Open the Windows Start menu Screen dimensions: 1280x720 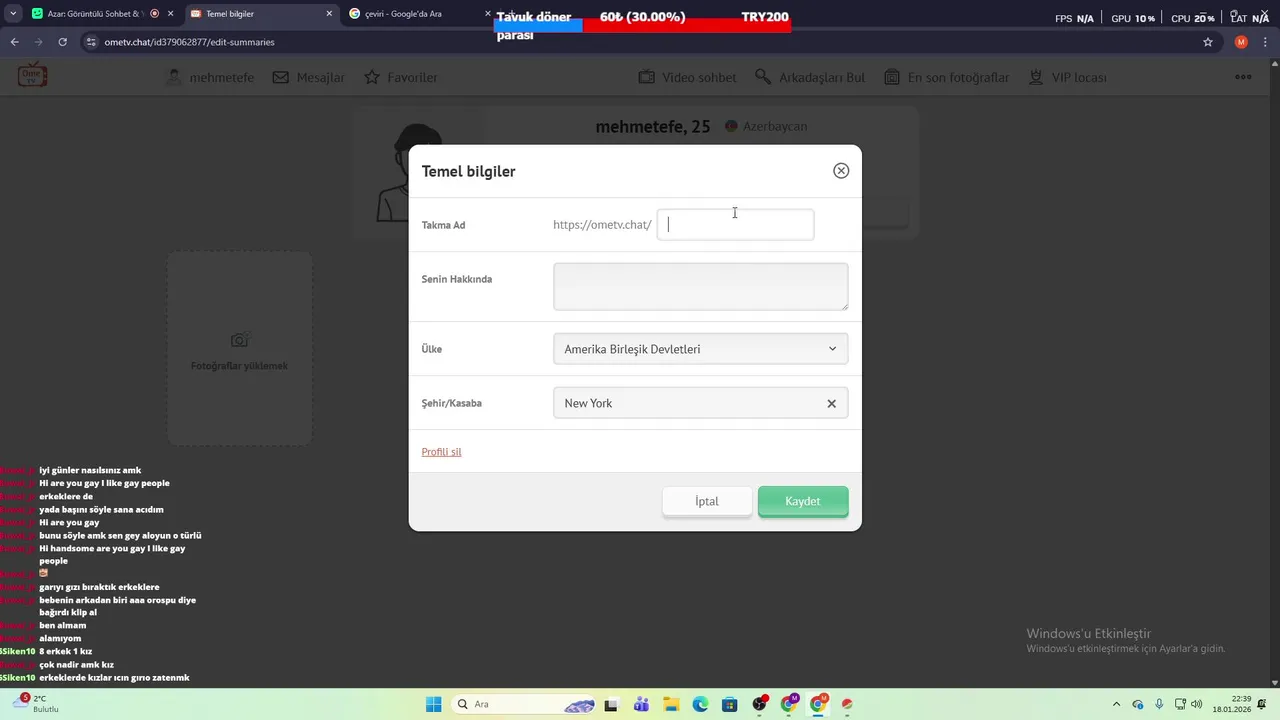tap(433, 704)
